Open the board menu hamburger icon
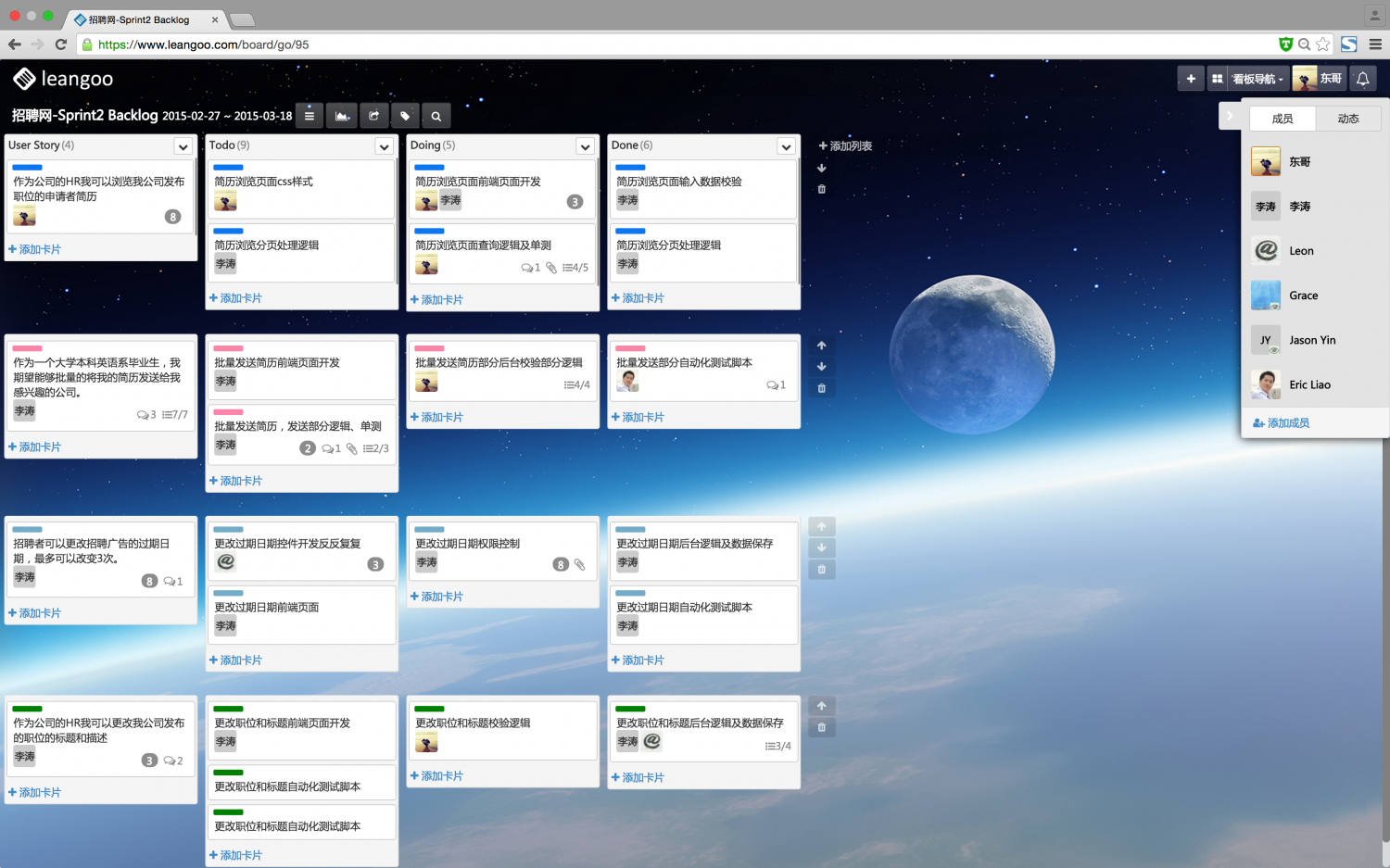The height and width of the screenshot is (868, 1390). pos(310,116)
